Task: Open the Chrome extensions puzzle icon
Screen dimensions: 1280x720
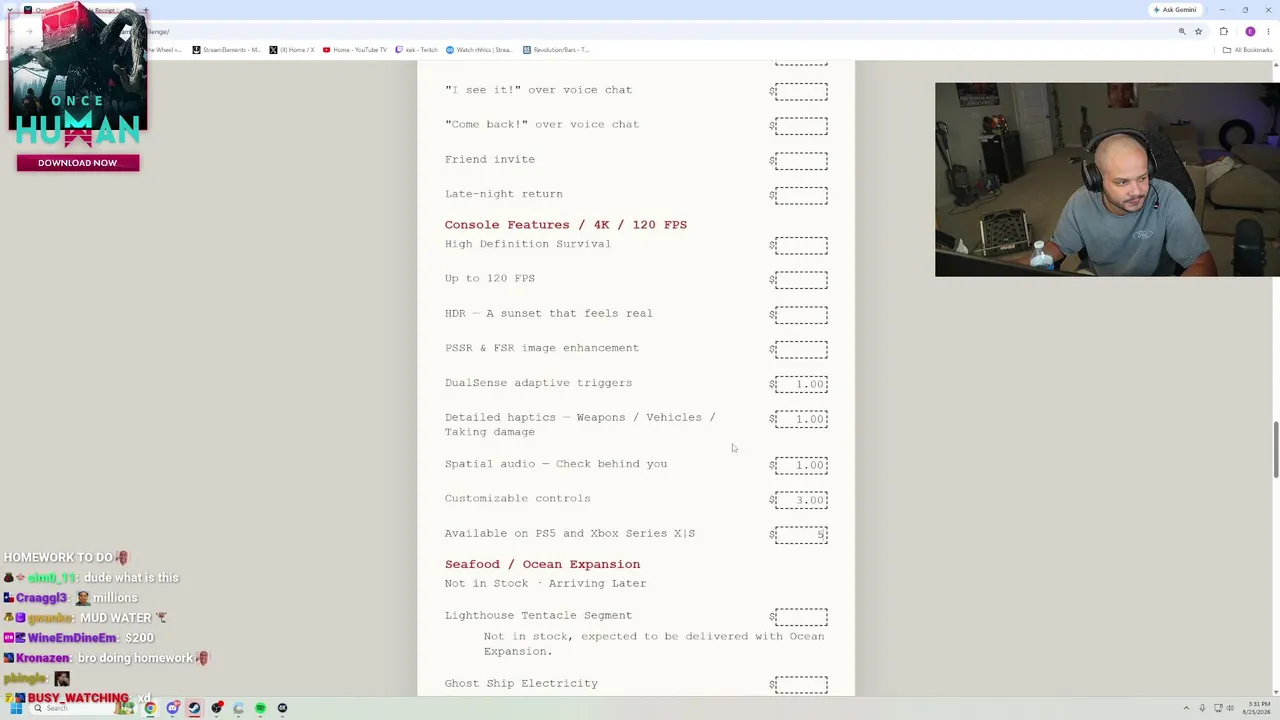Action: pos(1223,31)
